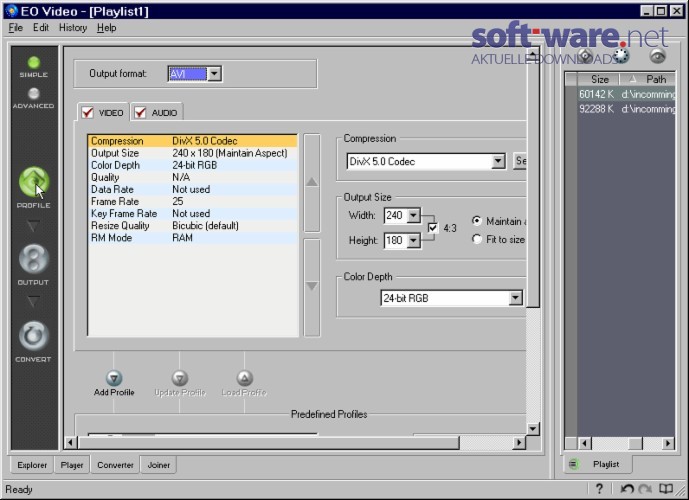Screen dimensions: 689x500
Task: Click the film reel icon
Action: pos(621,56)
